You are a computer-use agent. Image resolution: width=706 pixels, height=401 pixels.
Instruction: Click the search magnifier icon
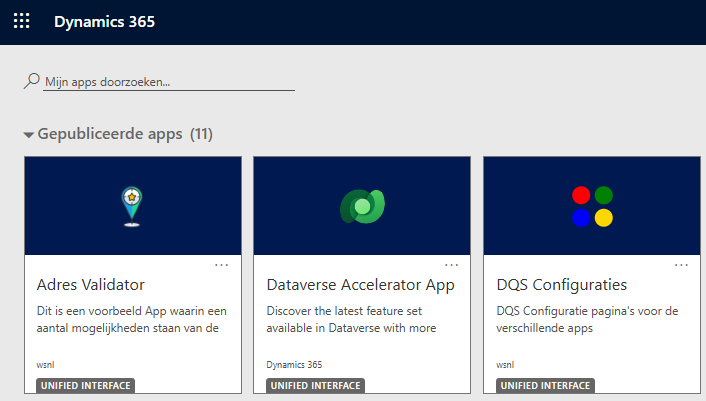point(31,81)
